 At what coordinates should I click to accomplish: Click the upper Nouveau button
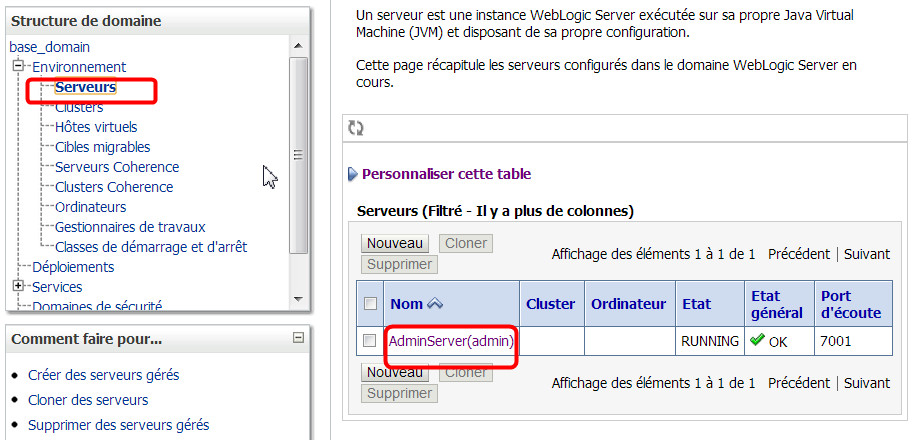point(395,243)
